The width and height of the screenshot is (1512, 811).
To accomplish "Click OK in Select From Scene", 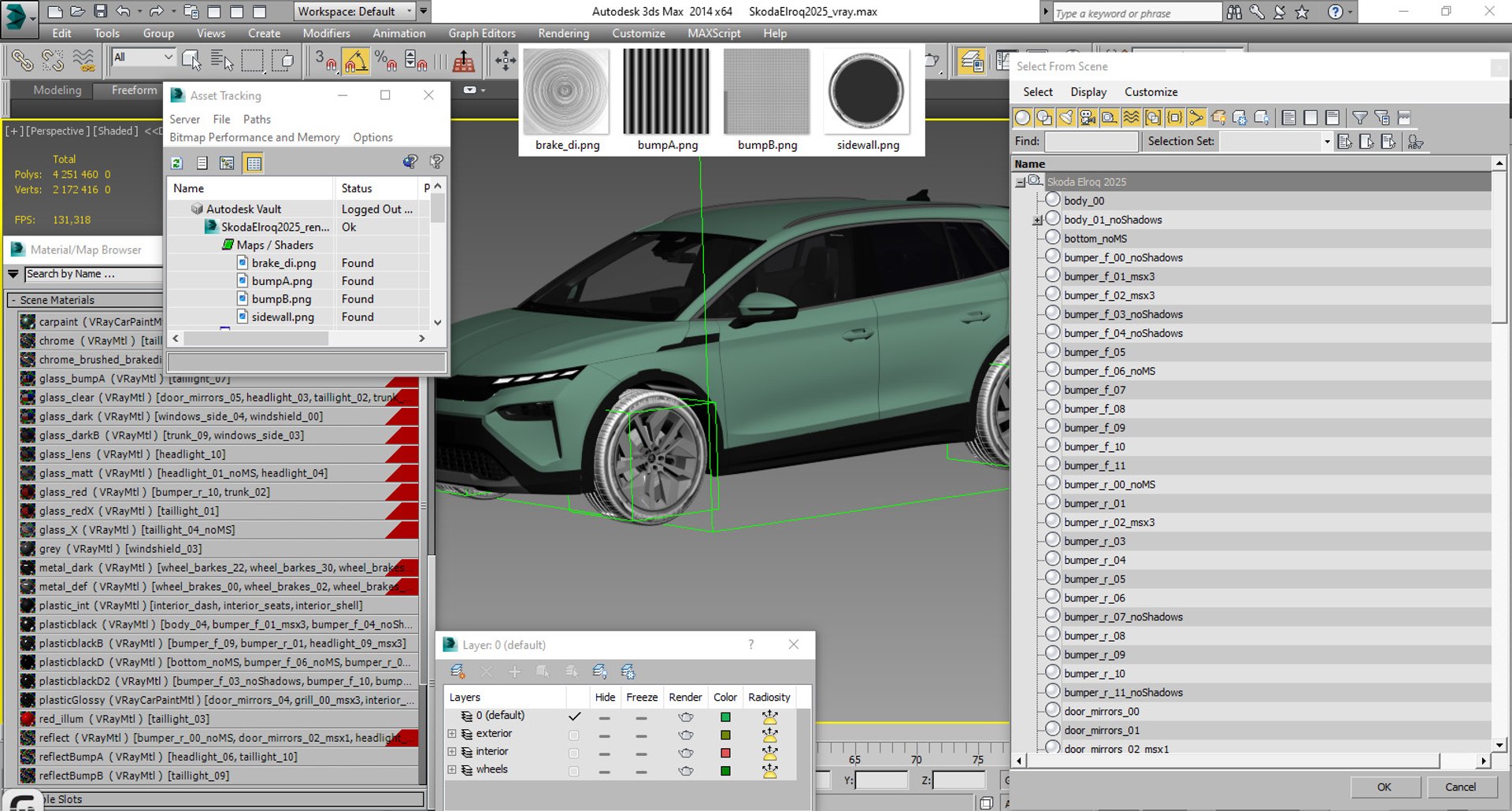I will (x=1384, y=787).
